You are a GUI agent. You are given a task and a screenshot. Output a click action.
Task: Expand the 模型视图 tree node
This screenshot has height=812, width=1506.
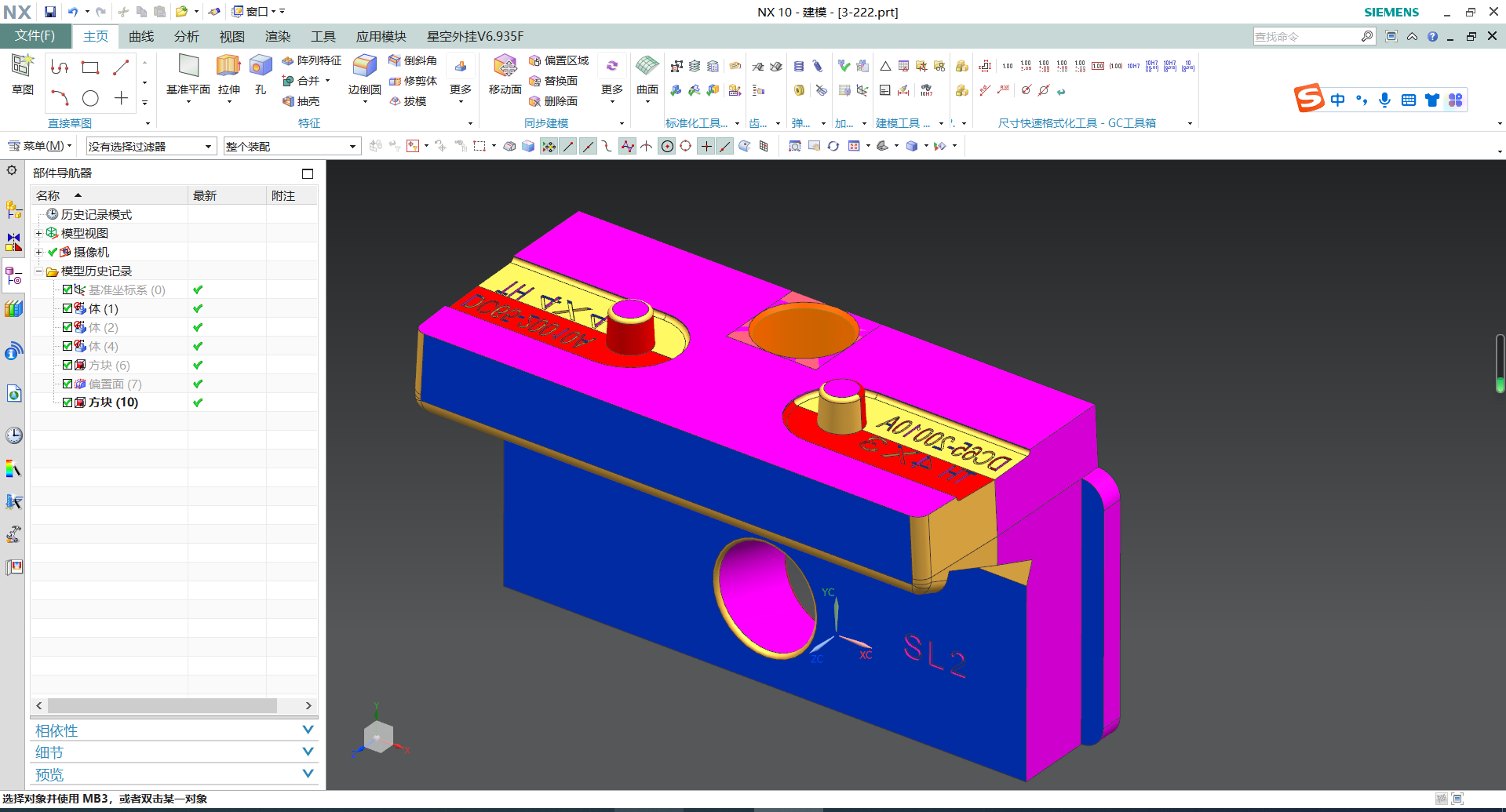pos(38,233)
